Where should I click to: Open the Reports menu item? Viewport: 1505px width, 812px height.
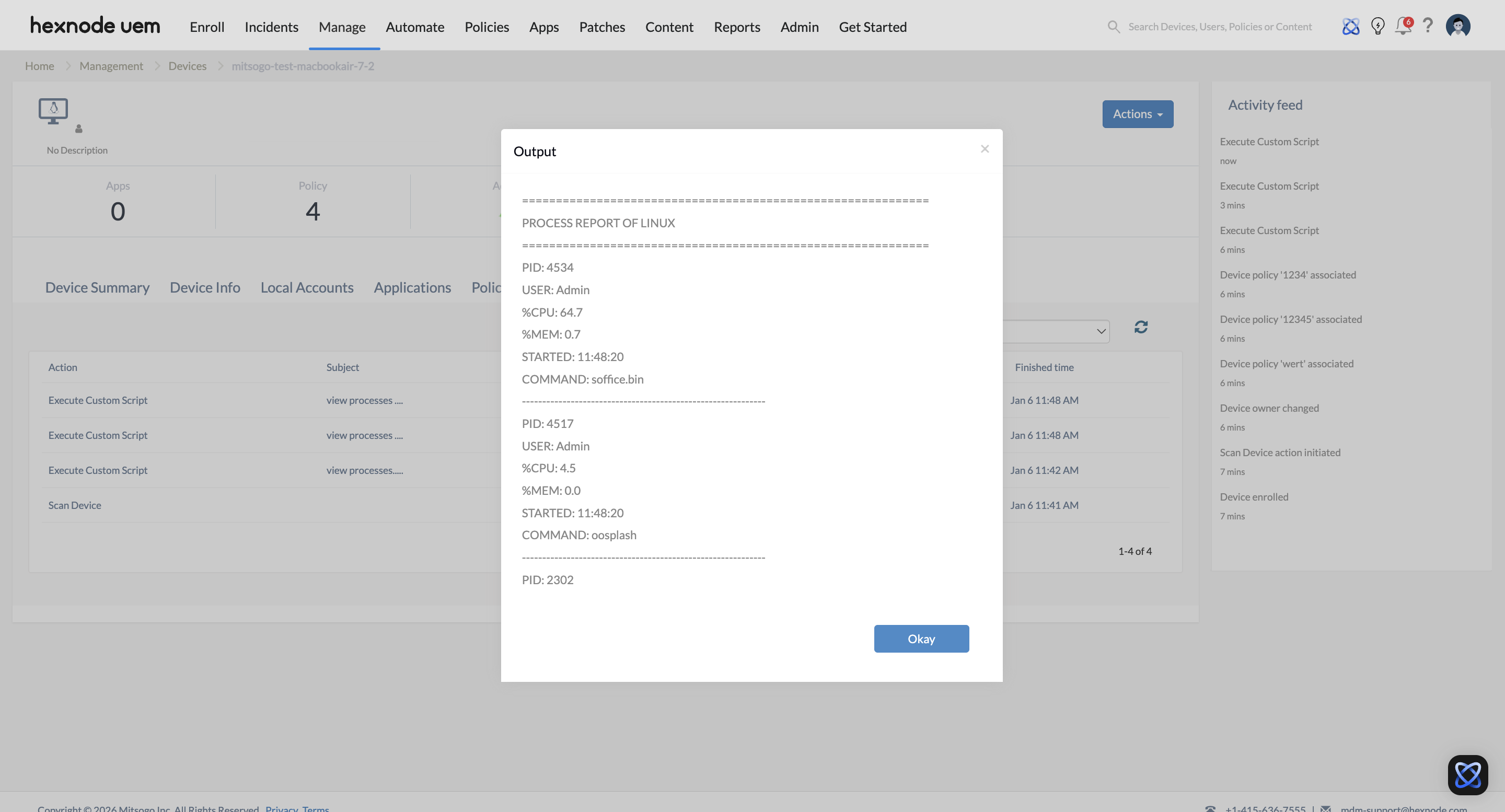tap(736, 27)
